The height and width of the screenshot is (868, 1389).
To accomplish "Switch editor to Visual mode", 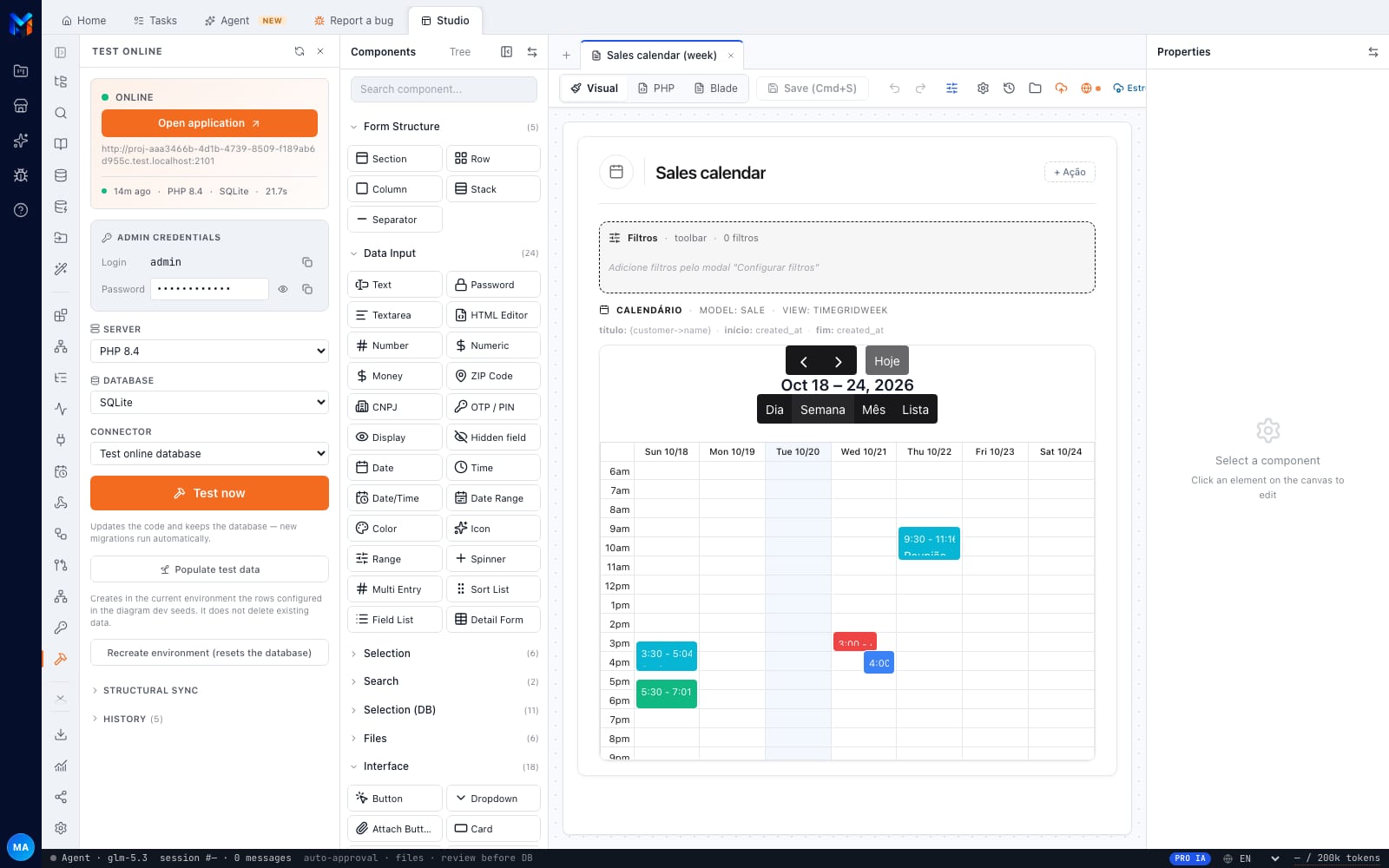I will [595, 89].
